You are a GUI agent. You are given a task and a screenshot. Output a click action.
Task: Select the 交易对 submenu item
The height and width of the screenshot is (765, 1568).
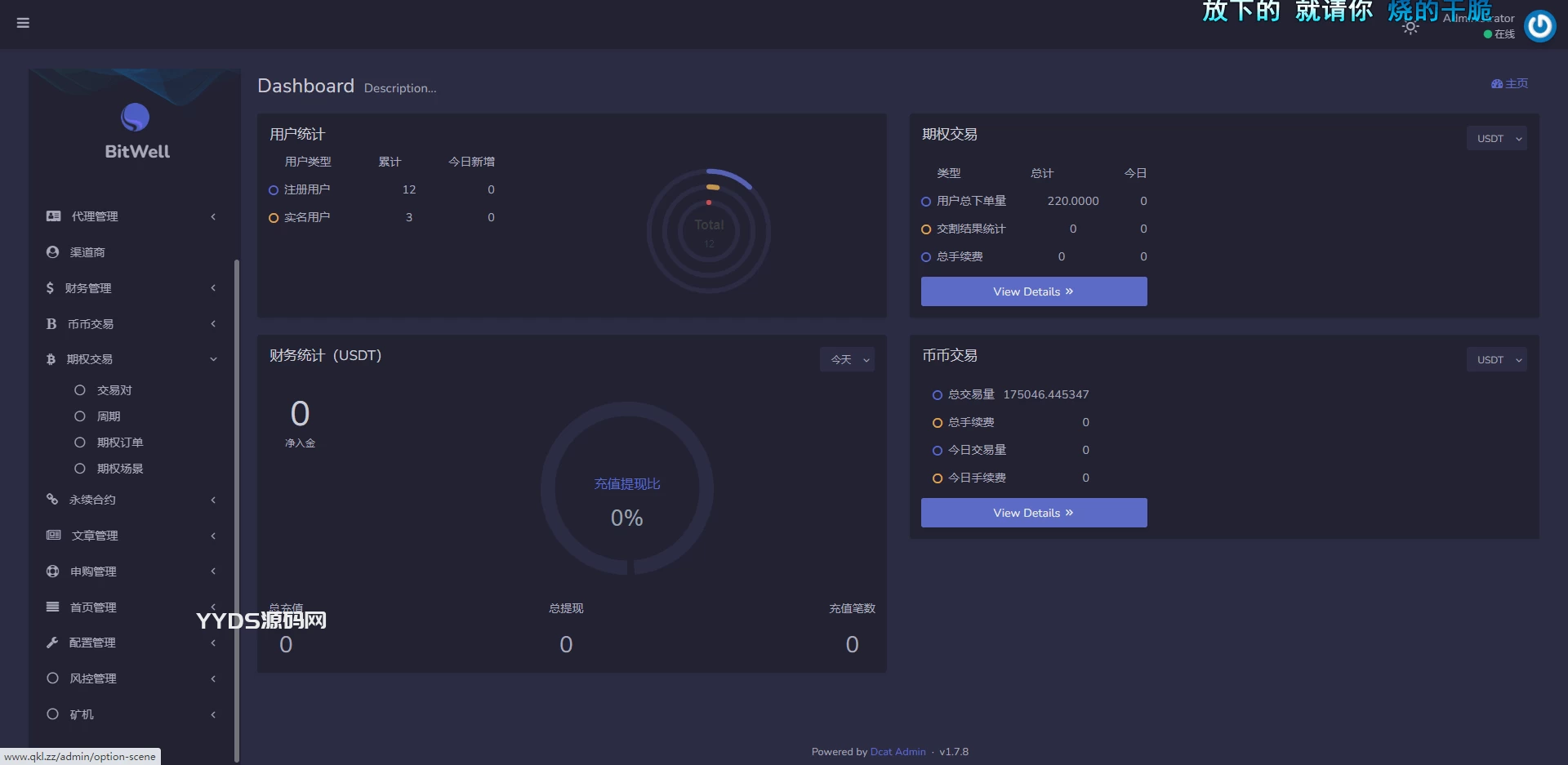tap(114, 390)
